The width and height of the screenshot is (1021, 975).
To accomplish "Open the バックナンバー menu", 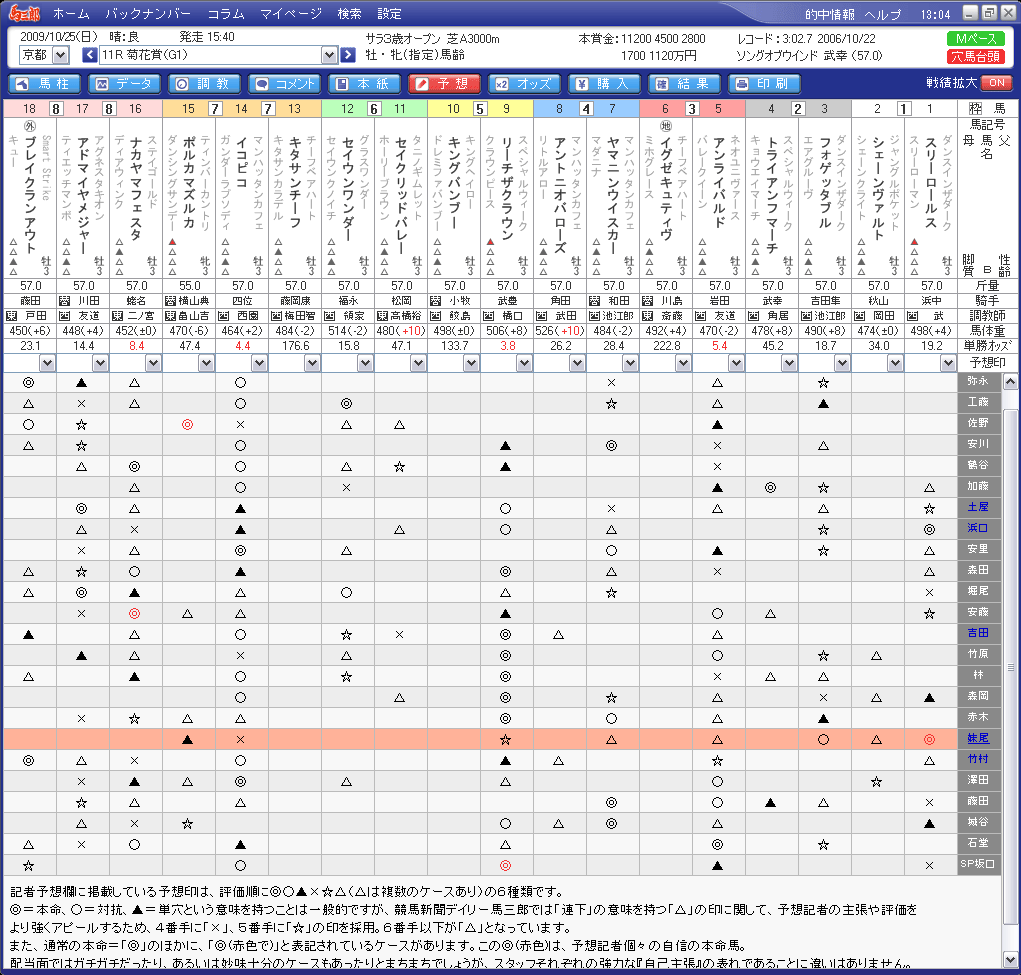I will 148,14.
